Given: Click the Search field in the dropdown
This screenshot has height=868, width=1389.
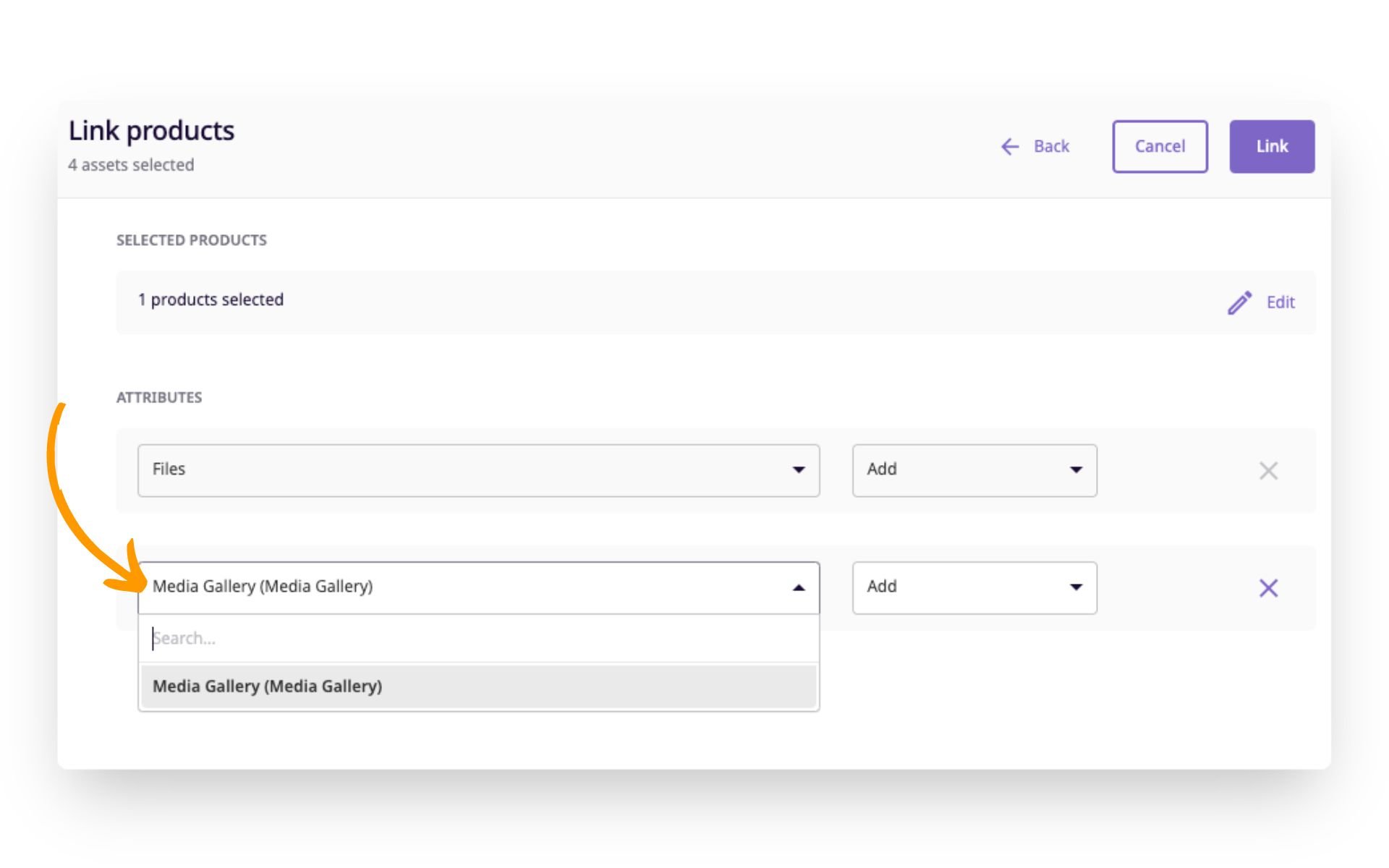Looking at the screenshot, I should pos(477,638).
